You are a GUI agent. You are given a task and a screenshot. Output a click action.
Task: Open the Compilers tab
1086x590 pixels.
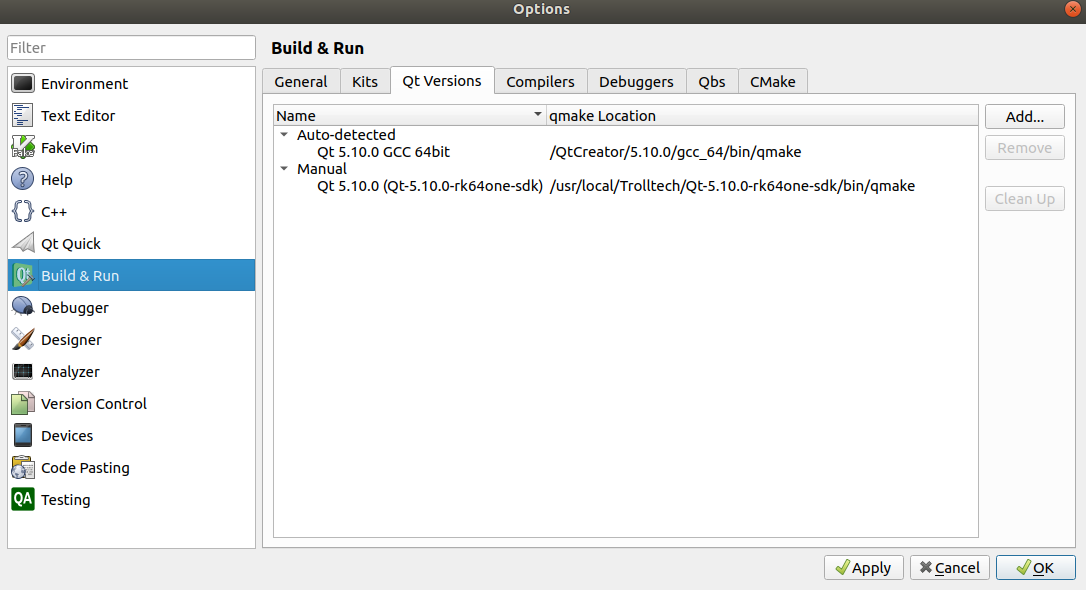540,82
